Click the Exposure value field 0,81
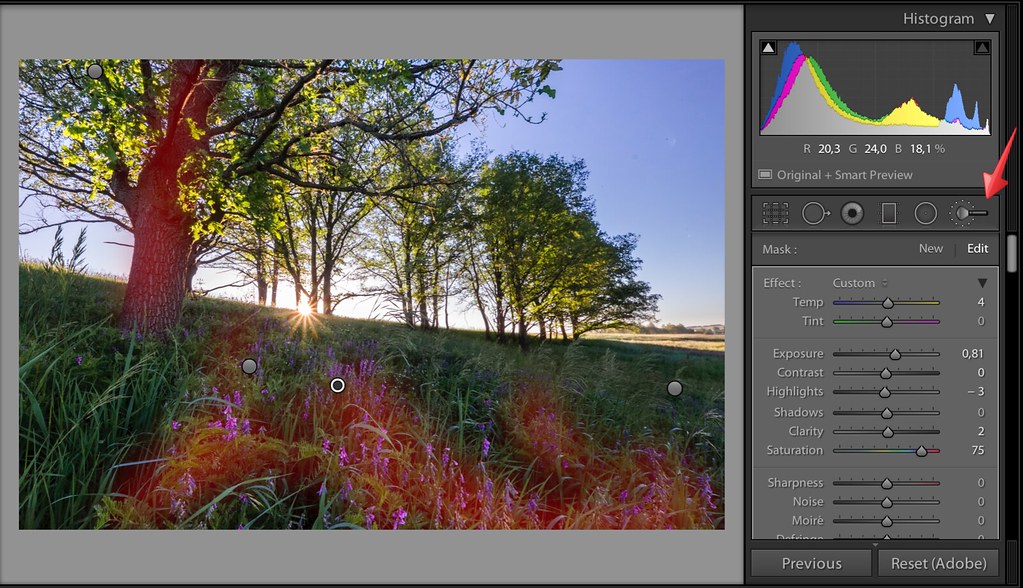The height and width of the screenshot is (588, 1023). click(x=972, y=354)
